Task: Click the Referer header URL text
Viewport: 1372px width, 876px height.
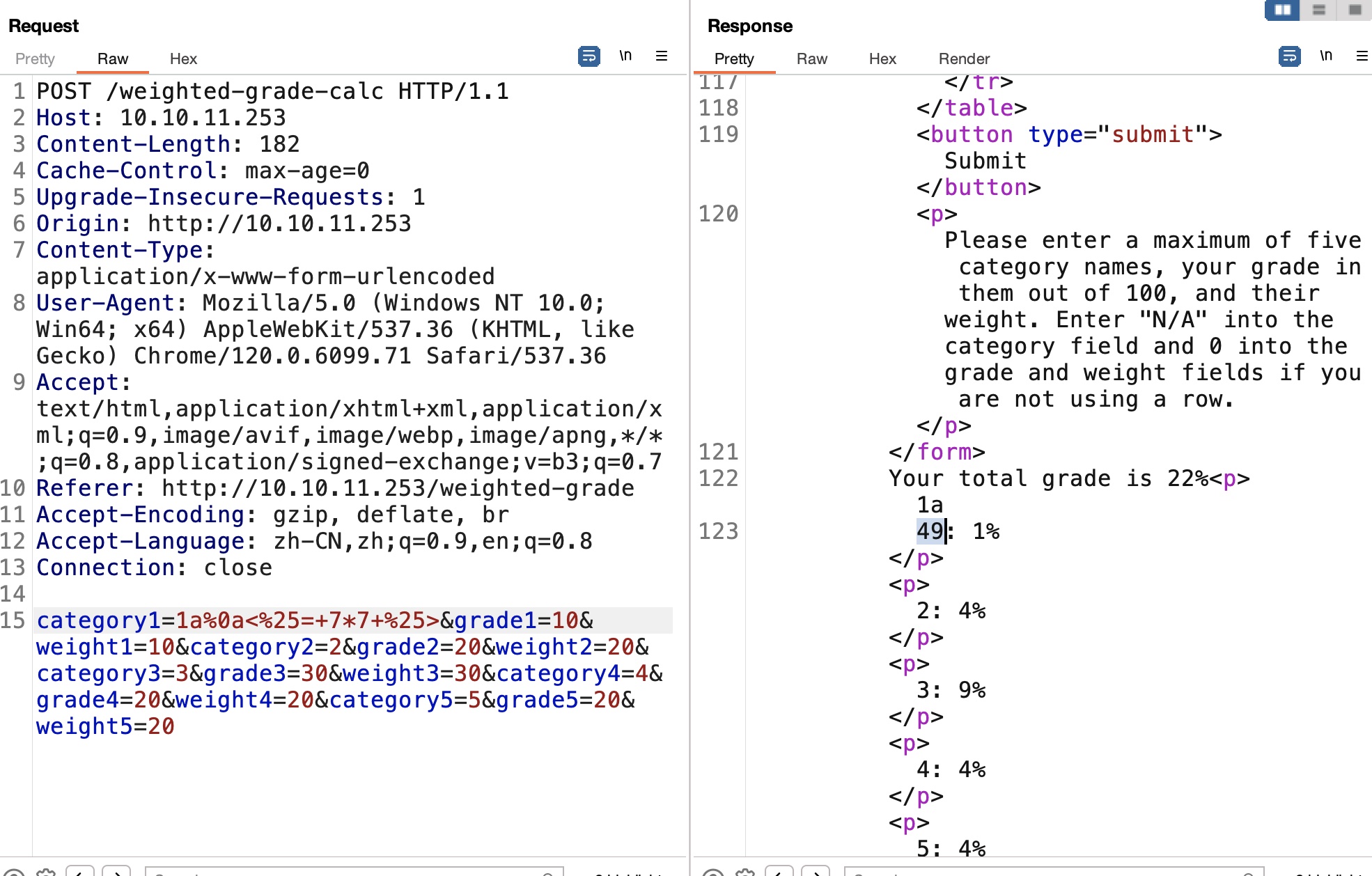Action: tap(397, 488)
